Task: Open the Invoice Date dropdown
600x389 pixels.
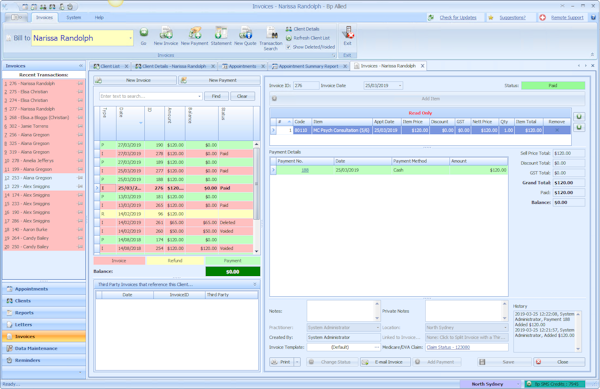Action: [400, 86]
